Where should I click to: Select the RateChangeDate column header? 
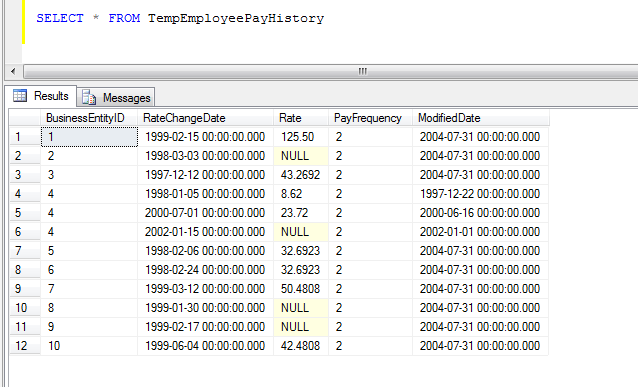tap(205, 118)
